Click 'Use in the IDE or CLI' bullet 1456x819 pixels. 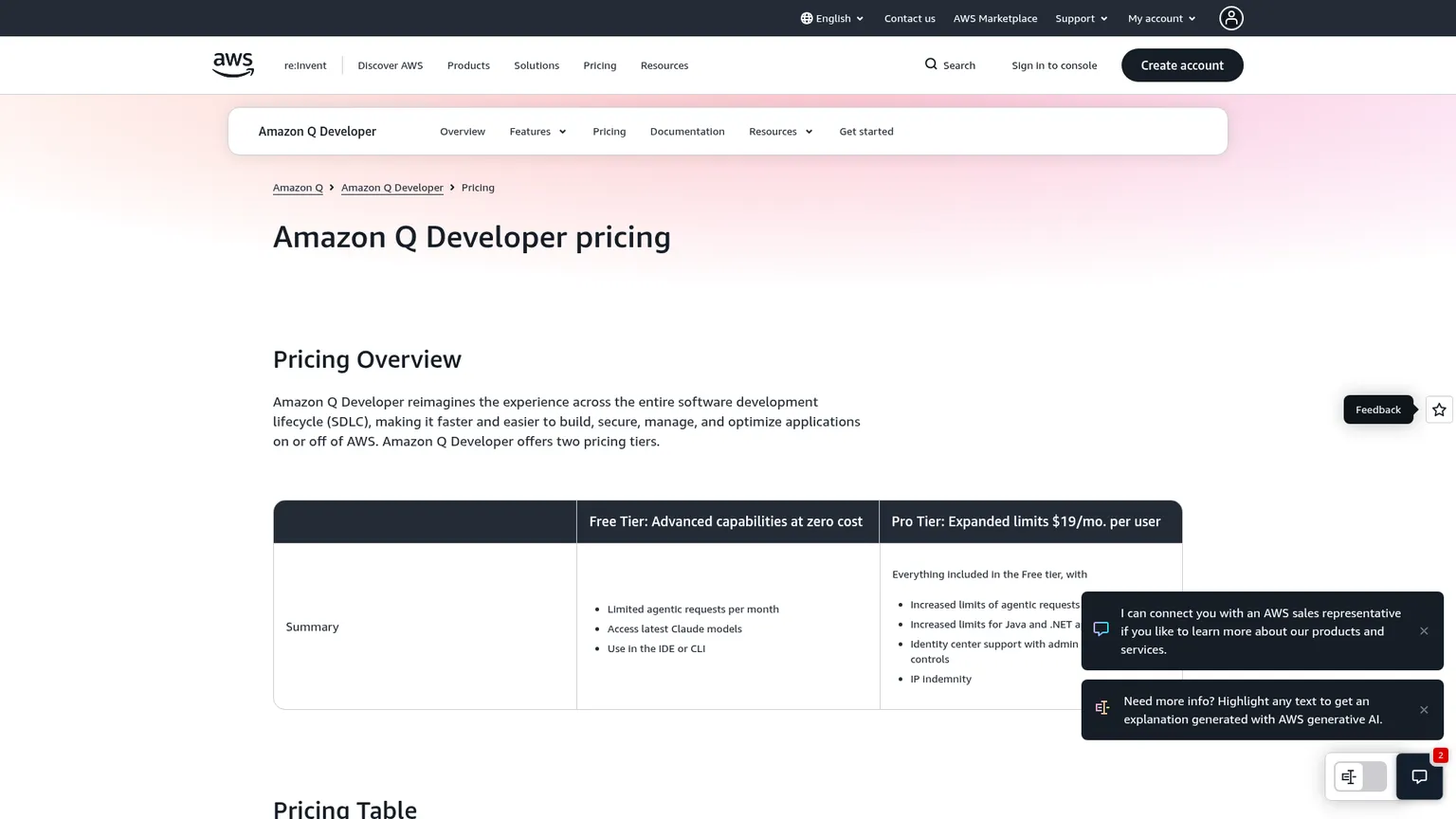(656, 648)
